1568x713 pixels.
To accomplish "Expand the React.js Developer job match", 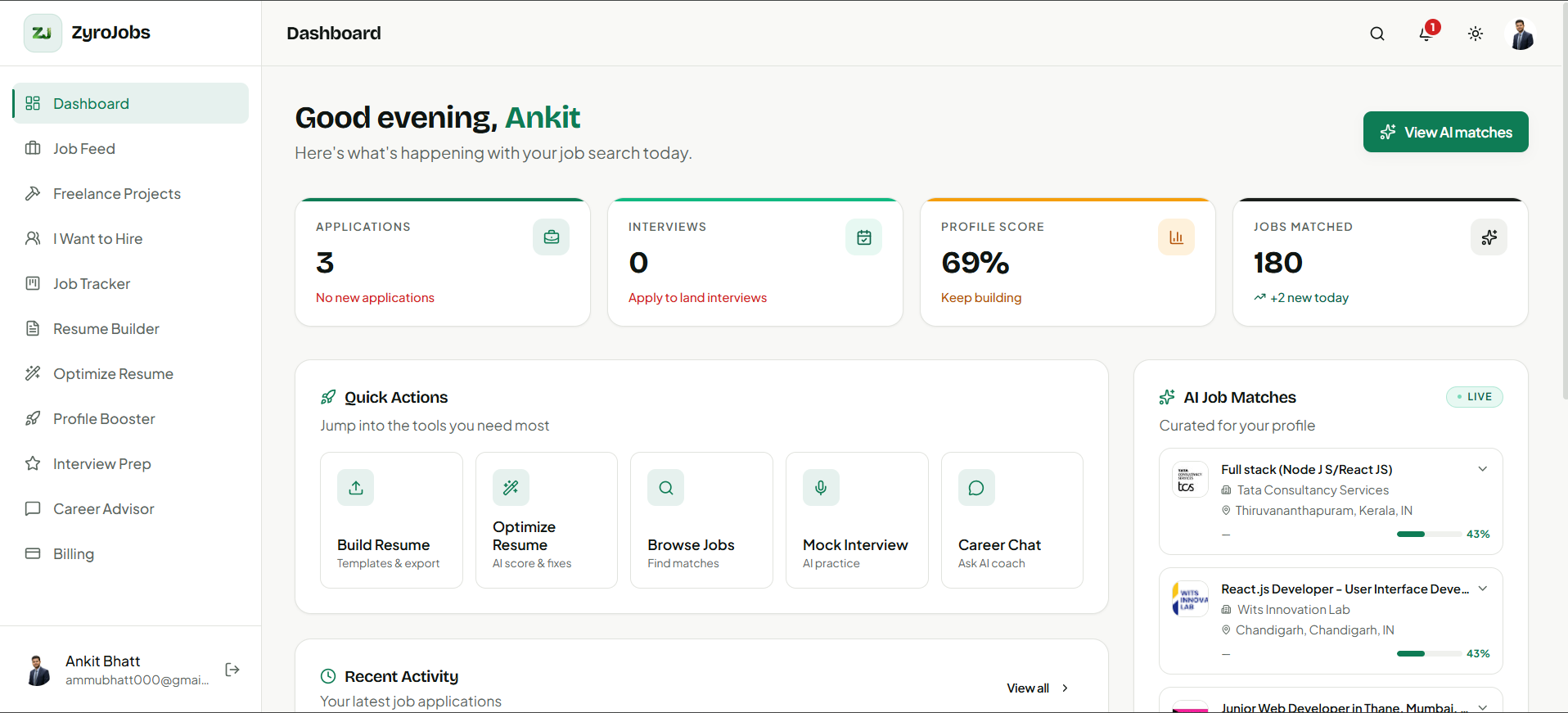I will (x=1482, y=589).
